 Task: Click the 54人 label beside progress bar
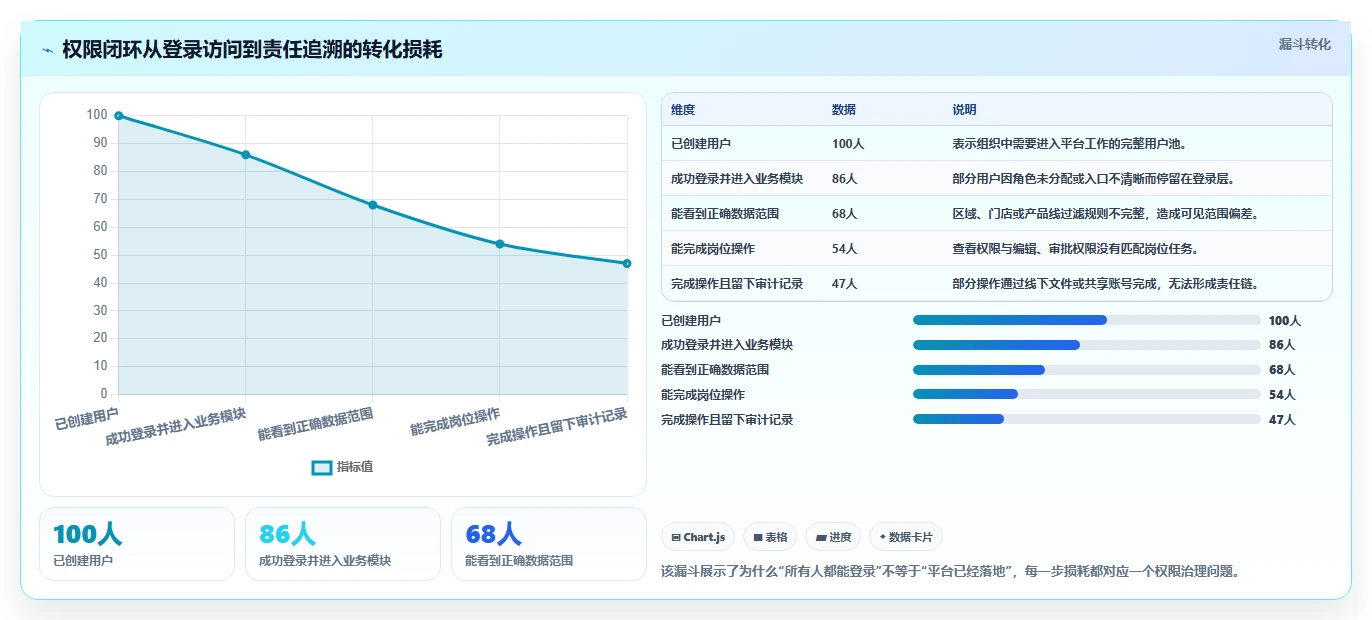coord(1282,395)
